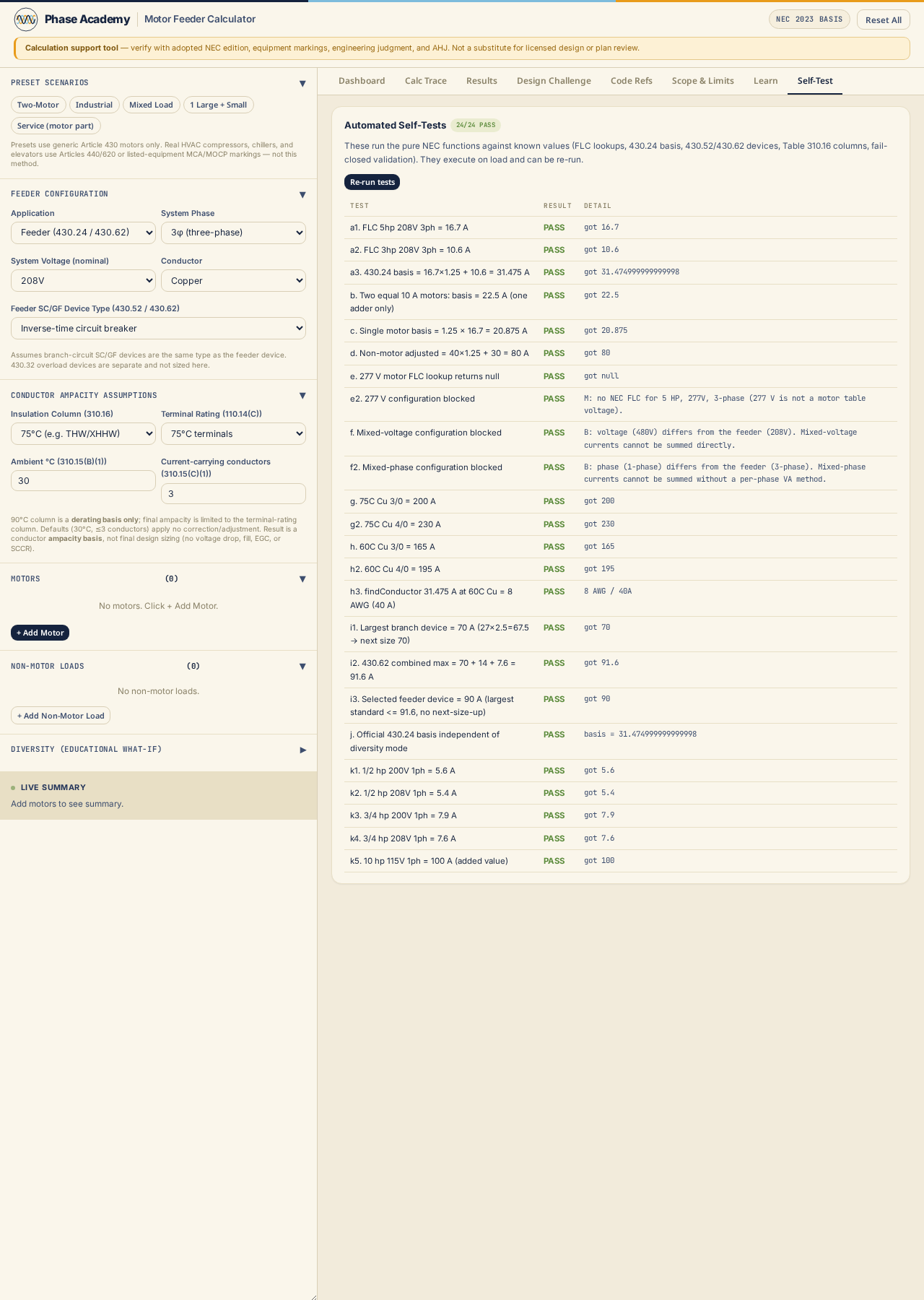Open Feeder SC/GF Device Type dropdown
The width and height of the screenshot is (924, 1300).
tap(158, 328)
